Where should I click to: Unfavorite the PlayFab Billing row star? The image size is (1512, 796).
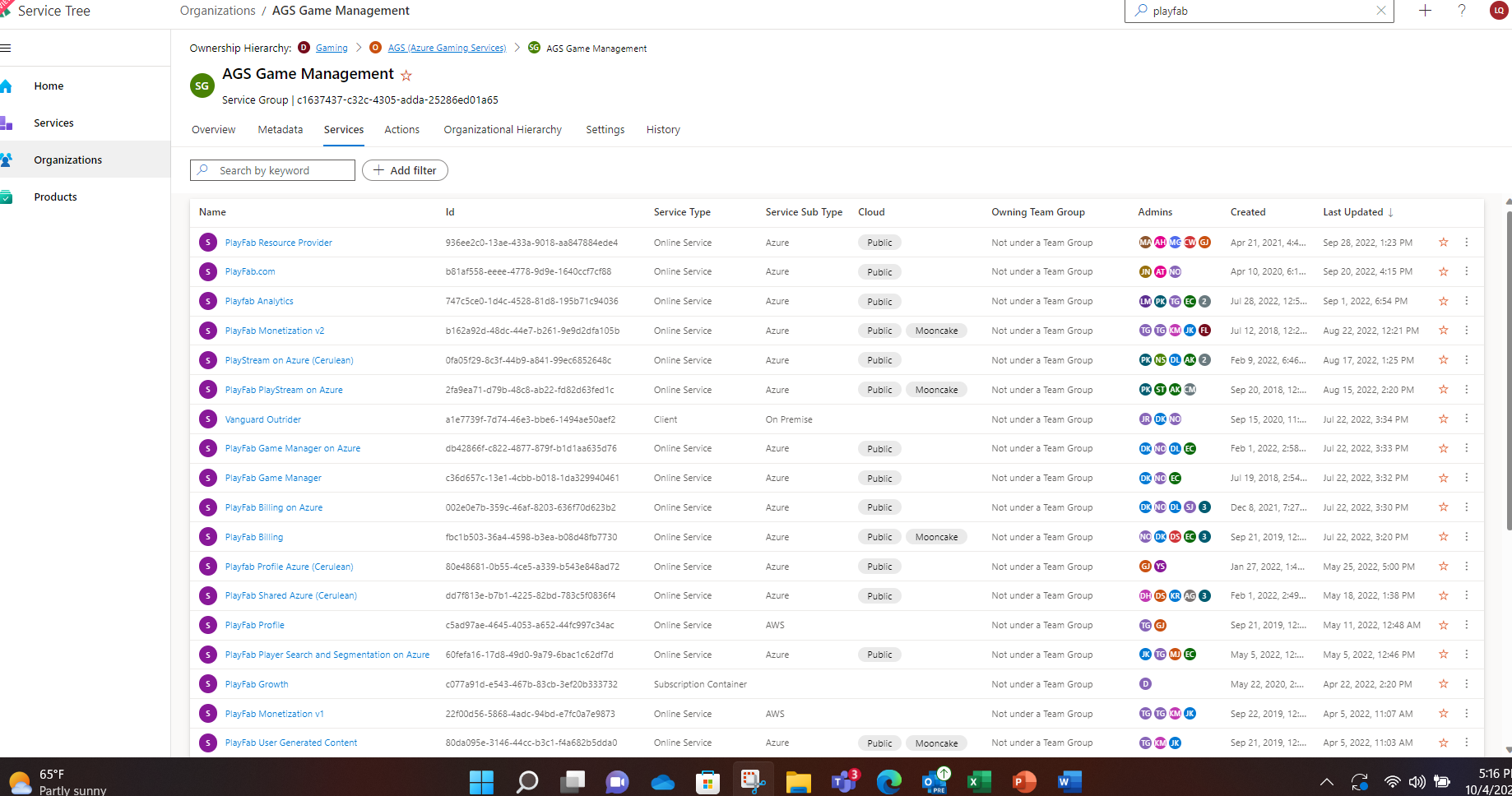coord(1443,536)
